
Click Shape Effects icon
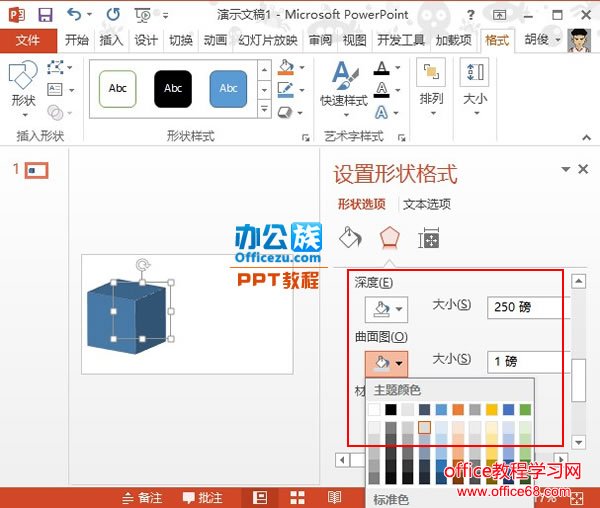(x=285, y=112)
